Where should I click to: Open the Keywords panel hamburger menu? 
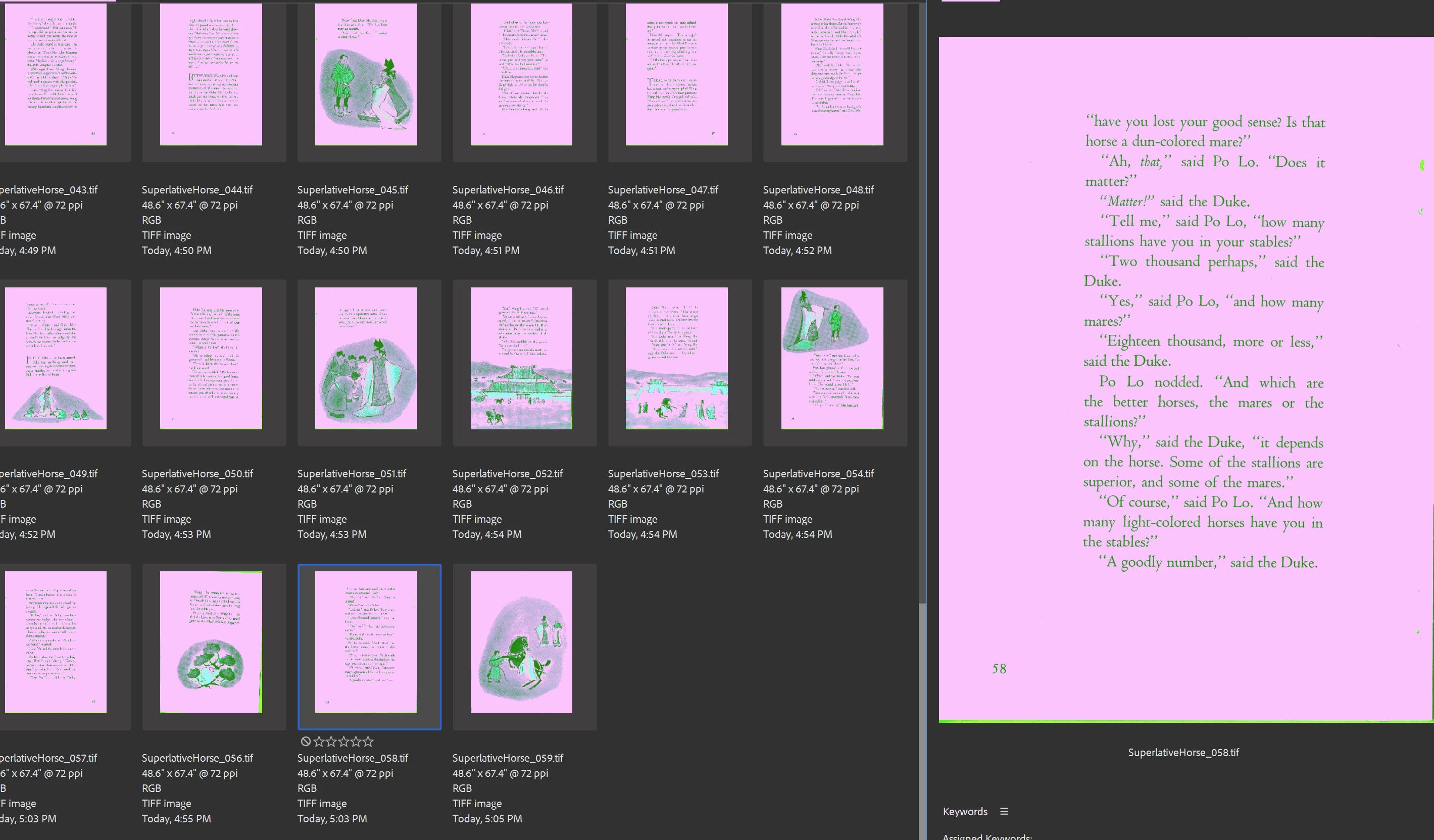(x=1004, y=812)
